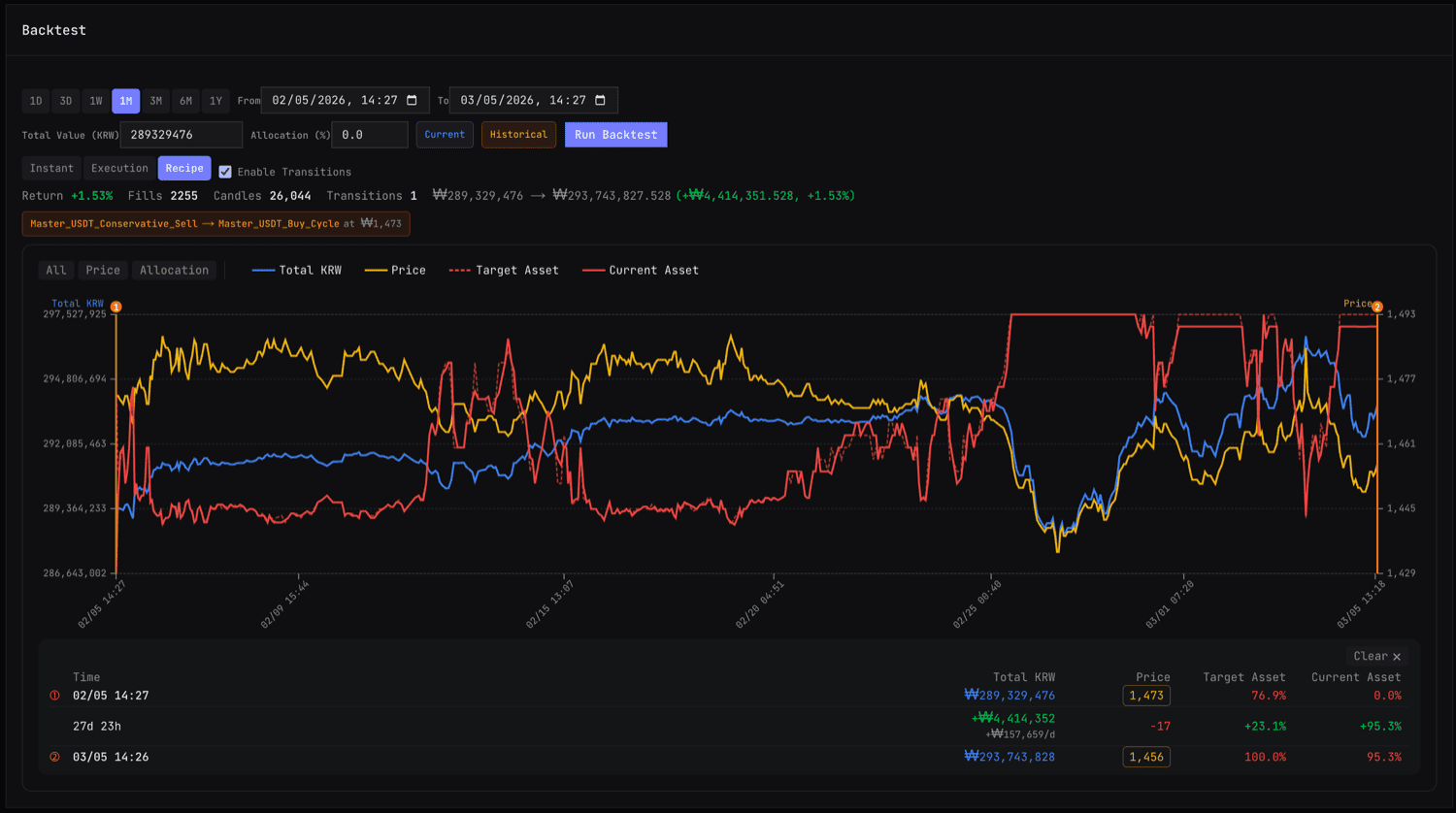The width and height of the screenshot is (1456, 813).
Task: Select the Instant mode tab
Action: 50,168
